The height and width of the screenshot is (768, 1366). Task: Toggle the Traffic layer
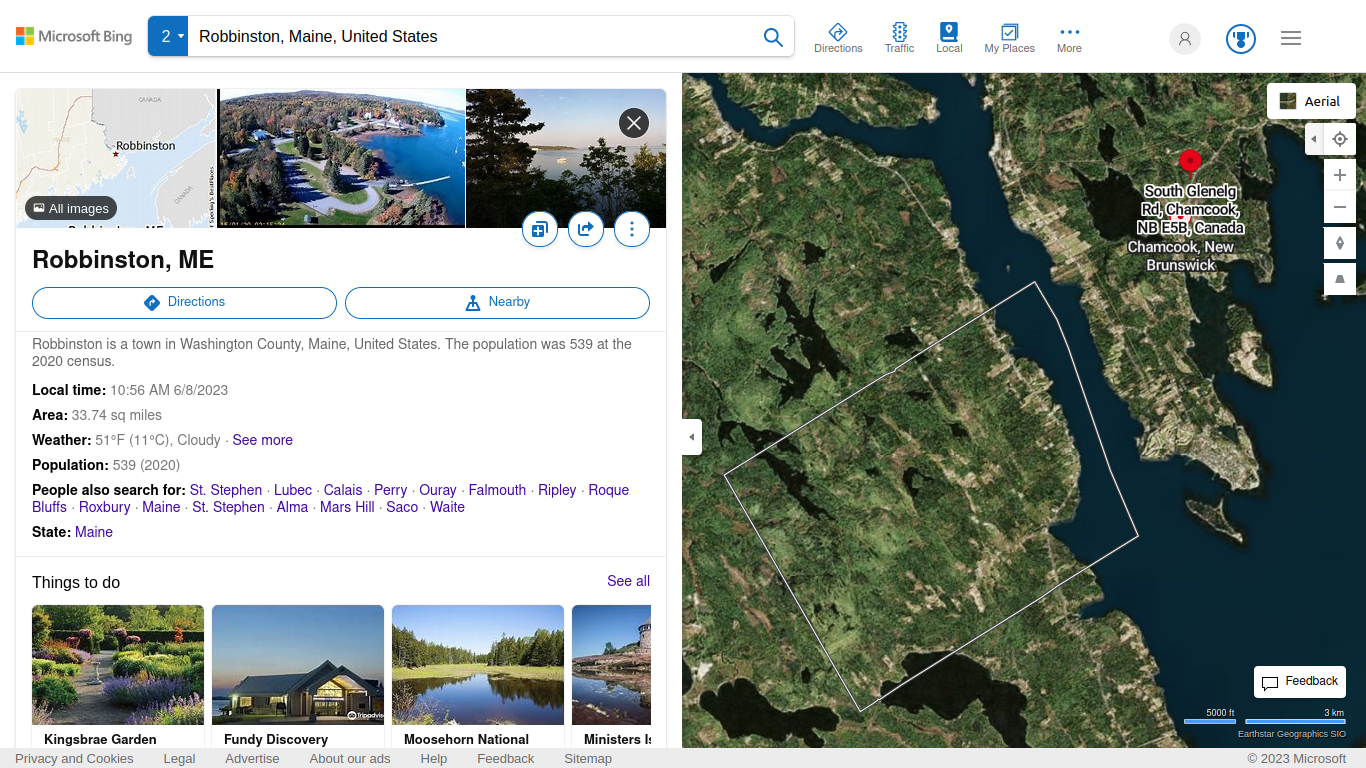899,38
